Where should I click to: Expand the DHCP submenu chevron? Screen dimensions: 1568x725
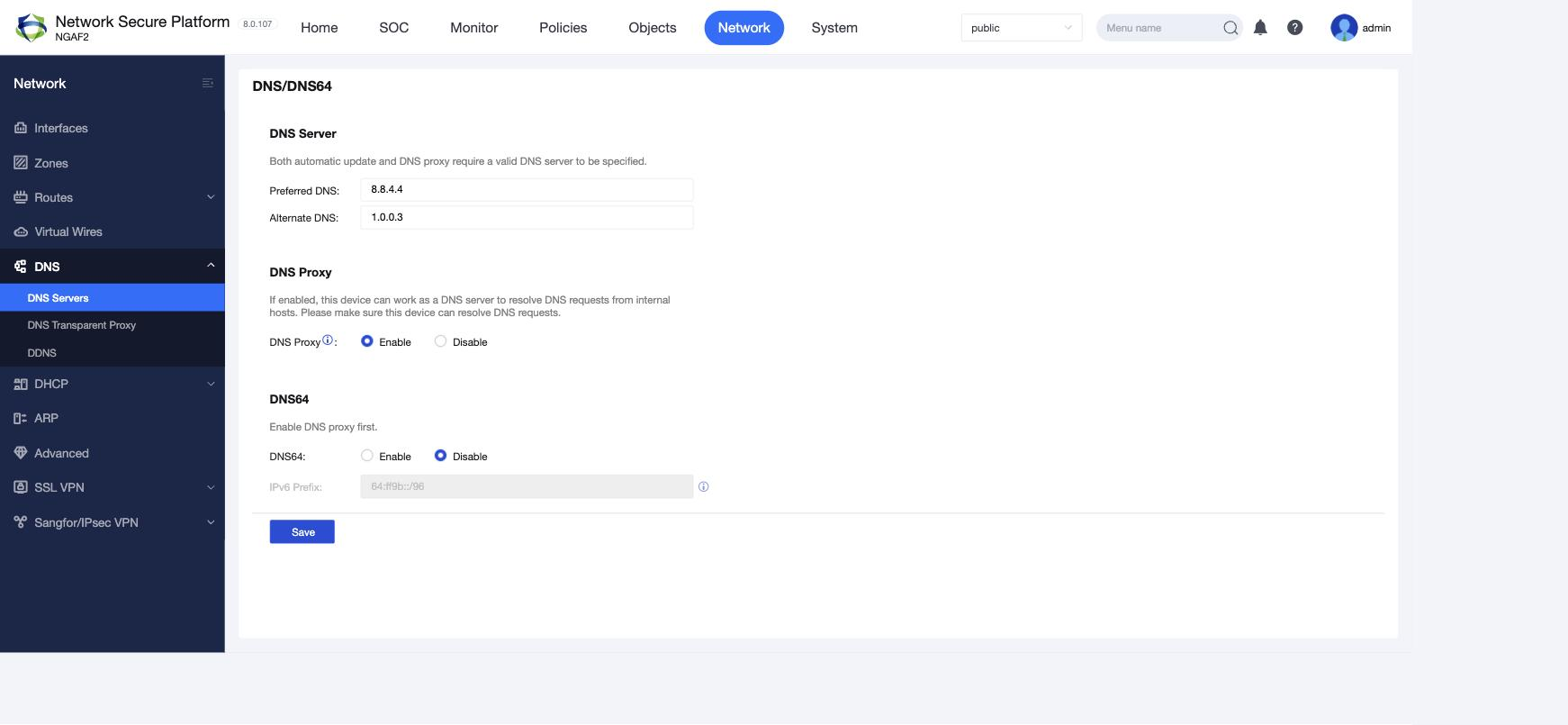tap(211, 384)
